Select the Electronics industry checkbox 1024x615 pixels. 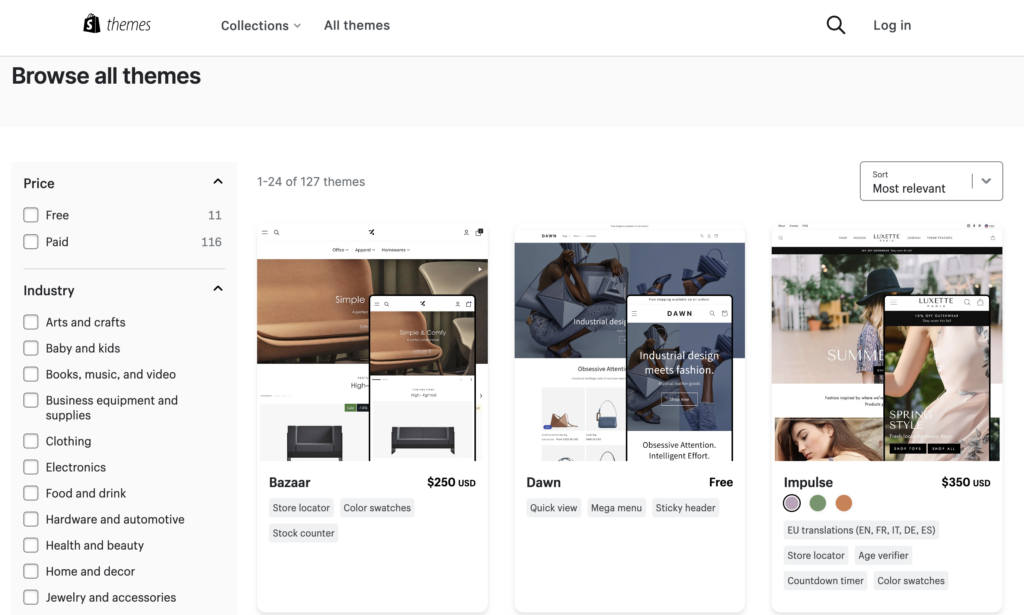point(29,467)
